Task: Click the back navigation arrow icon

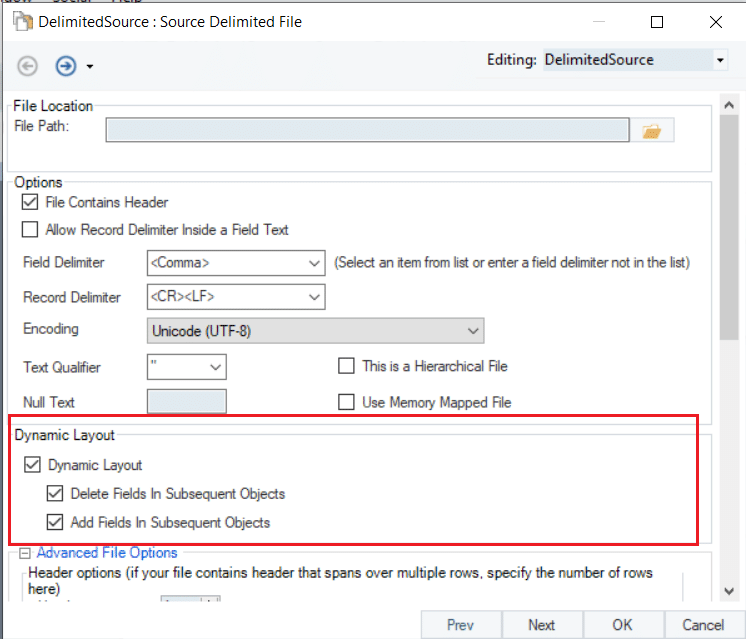Action: [28, 66]
